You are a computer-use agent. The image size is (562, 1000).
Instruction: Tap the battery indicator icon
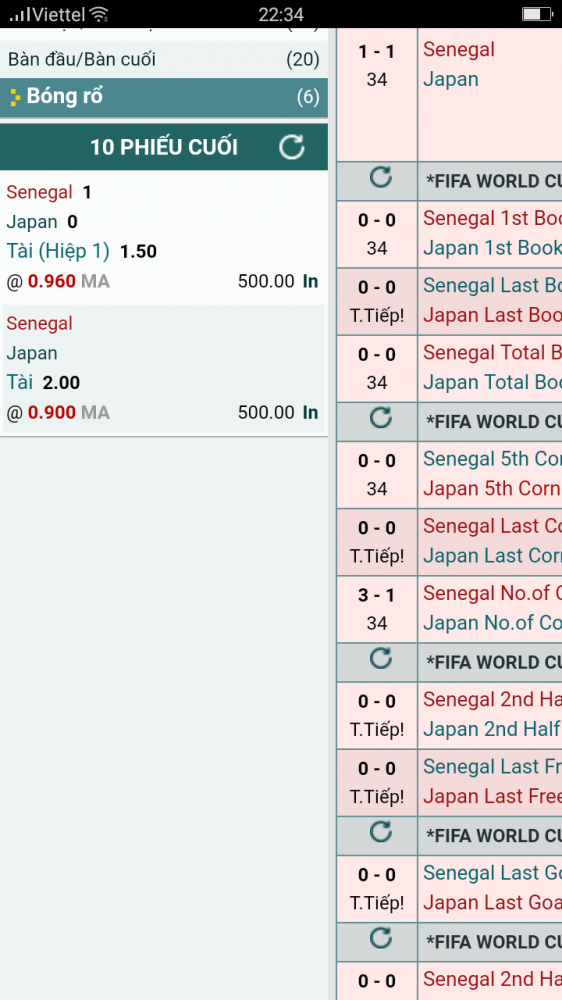536,14
